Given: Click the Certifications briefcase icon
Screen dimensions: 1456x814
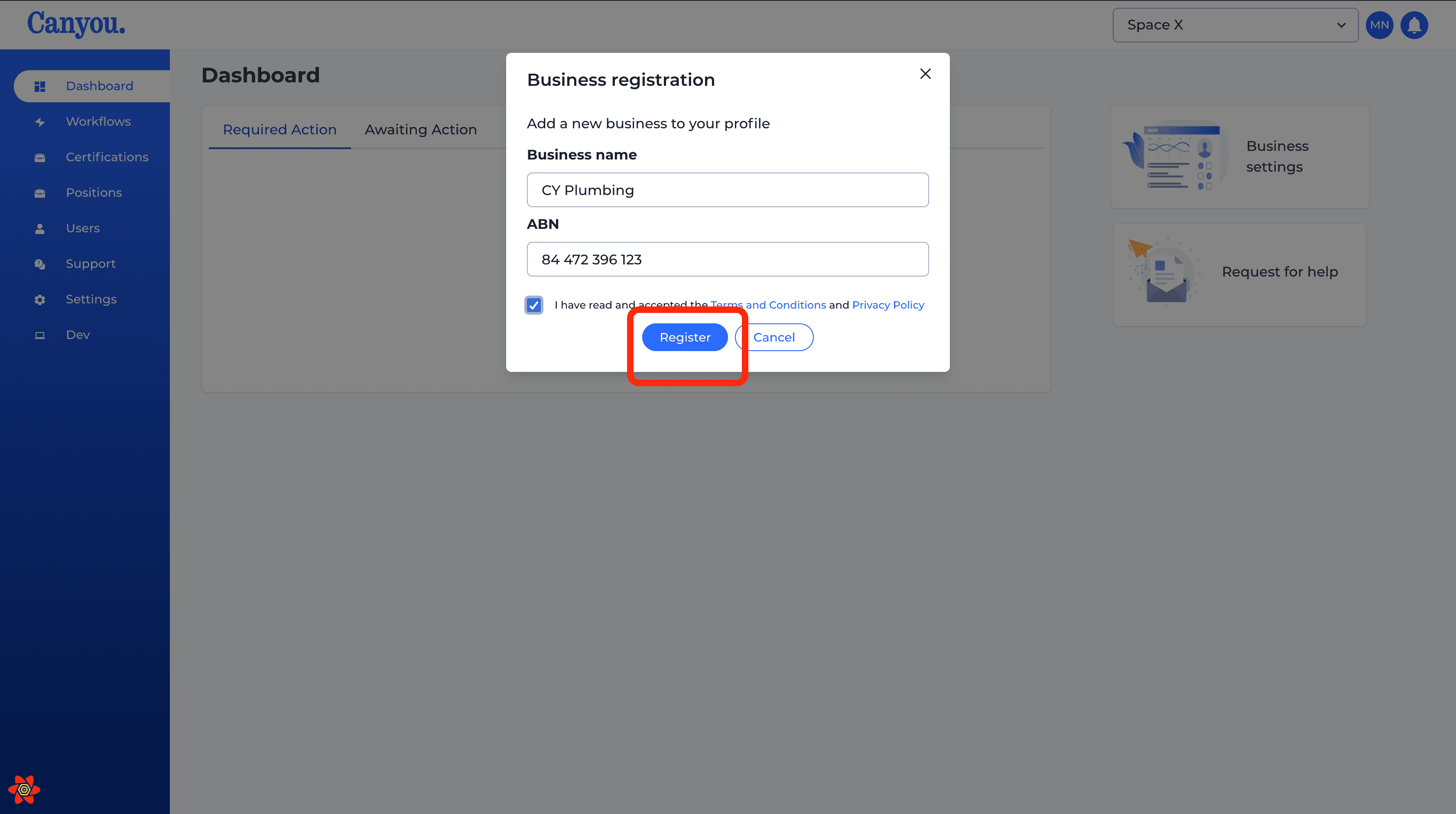Looking at the screenshot, I should [x=39, y=158].
